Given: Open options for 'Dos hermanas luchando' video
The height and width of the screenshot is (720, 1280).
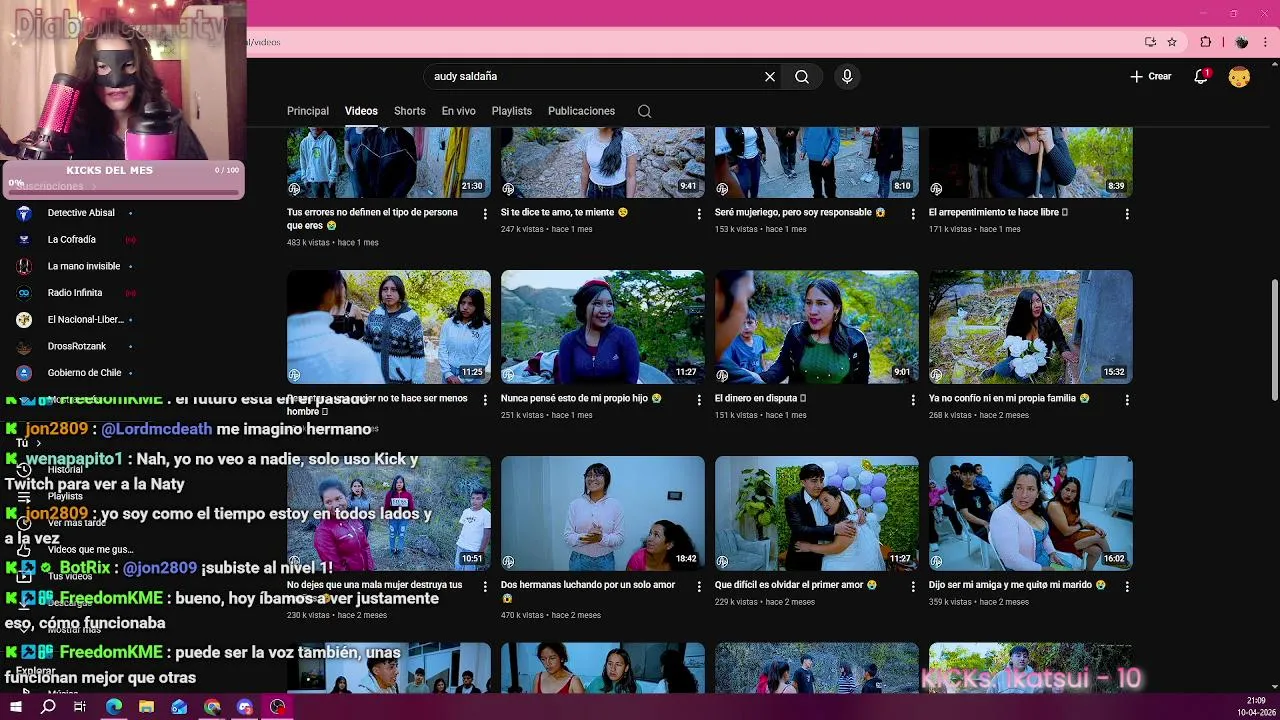Looking at the screenshot, I should 699,587.
